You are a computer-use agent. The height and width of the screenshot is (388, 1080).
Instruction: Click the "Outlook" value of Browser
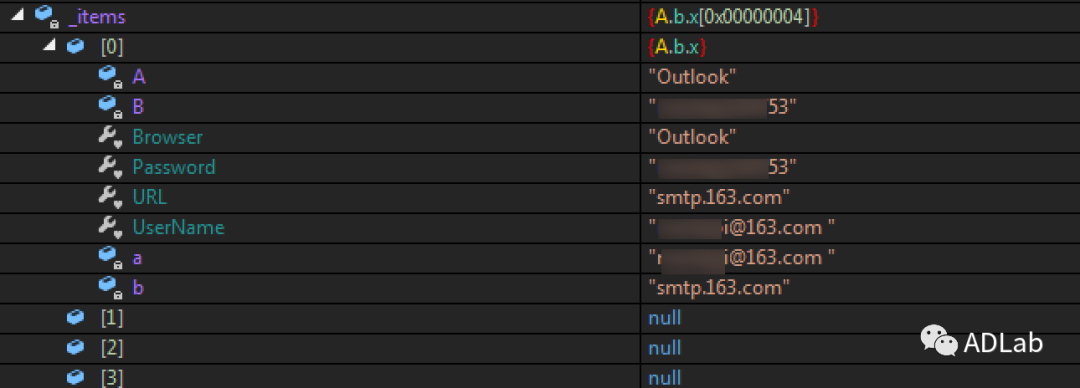[692, 137]
